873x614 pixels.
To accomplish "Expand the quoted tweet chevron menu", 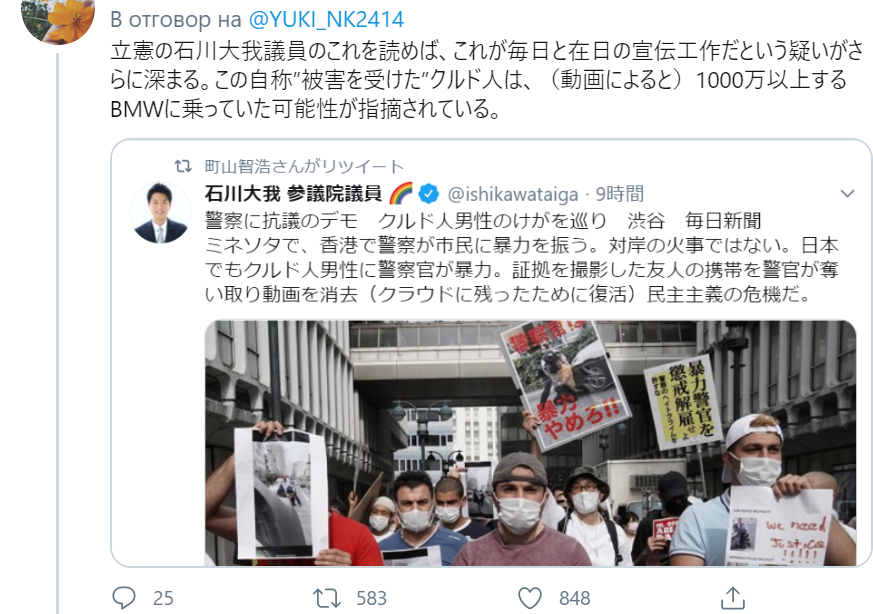I will pyautogui.click(x=847, y=194).
